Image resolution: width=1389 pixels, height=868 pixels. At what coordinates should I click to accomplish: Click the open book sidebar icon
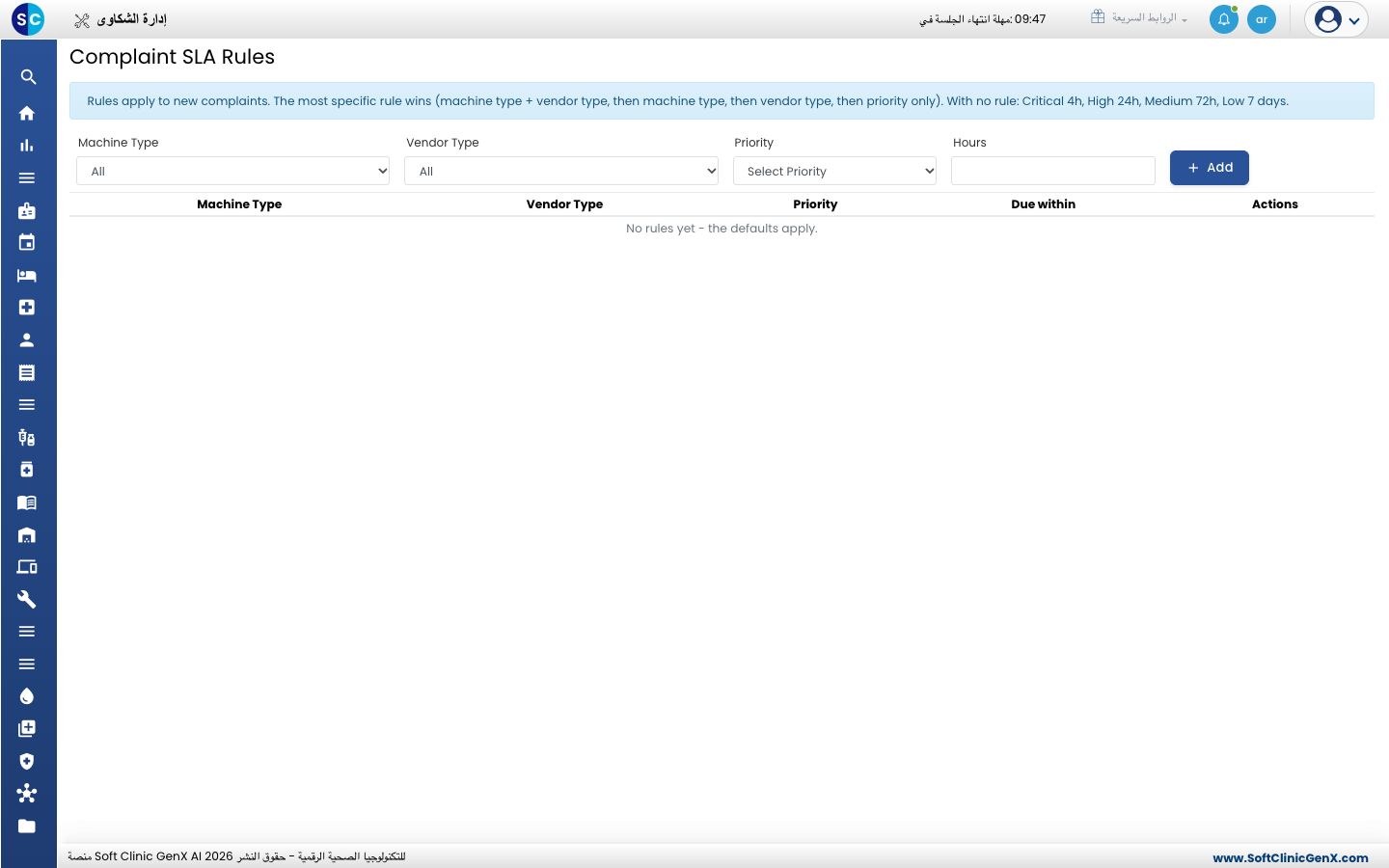(x=27, y=502)
